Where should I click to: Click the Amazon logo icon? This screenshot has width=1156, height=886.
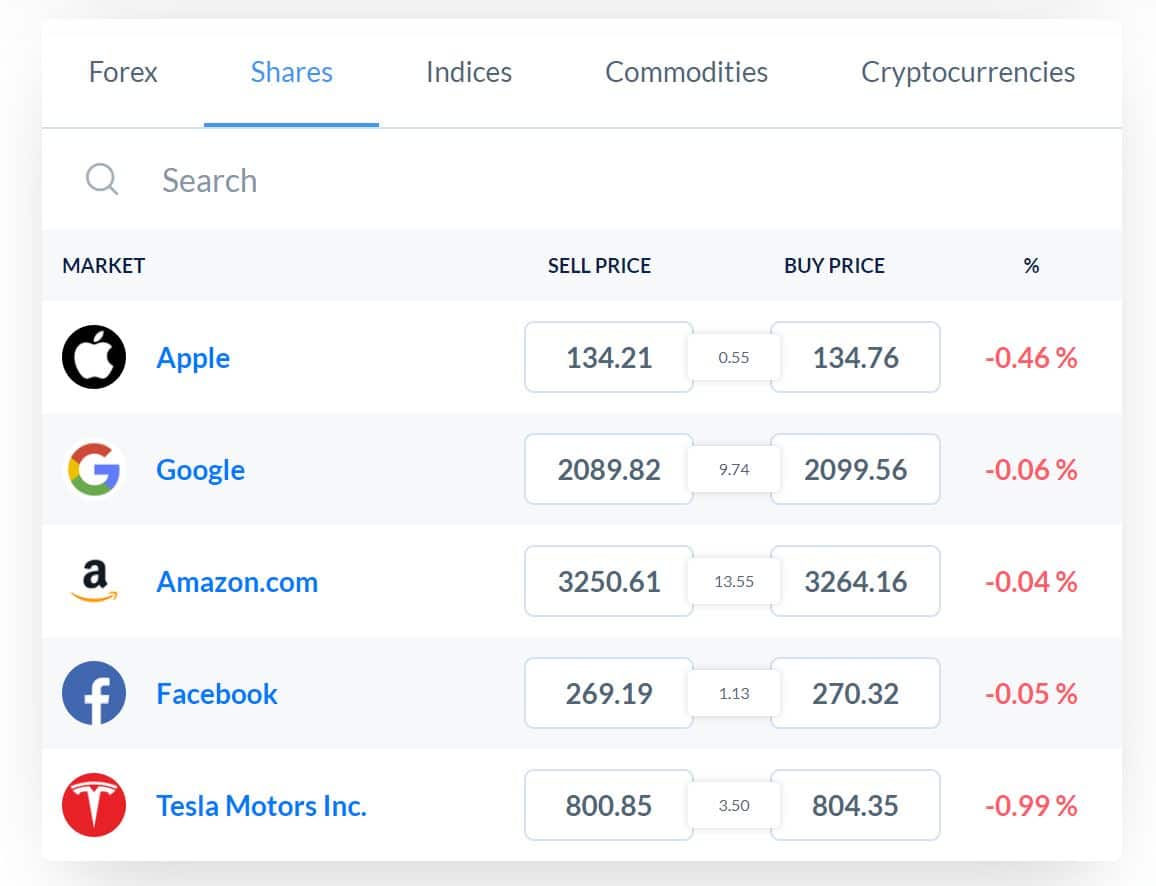coord(94,581)
